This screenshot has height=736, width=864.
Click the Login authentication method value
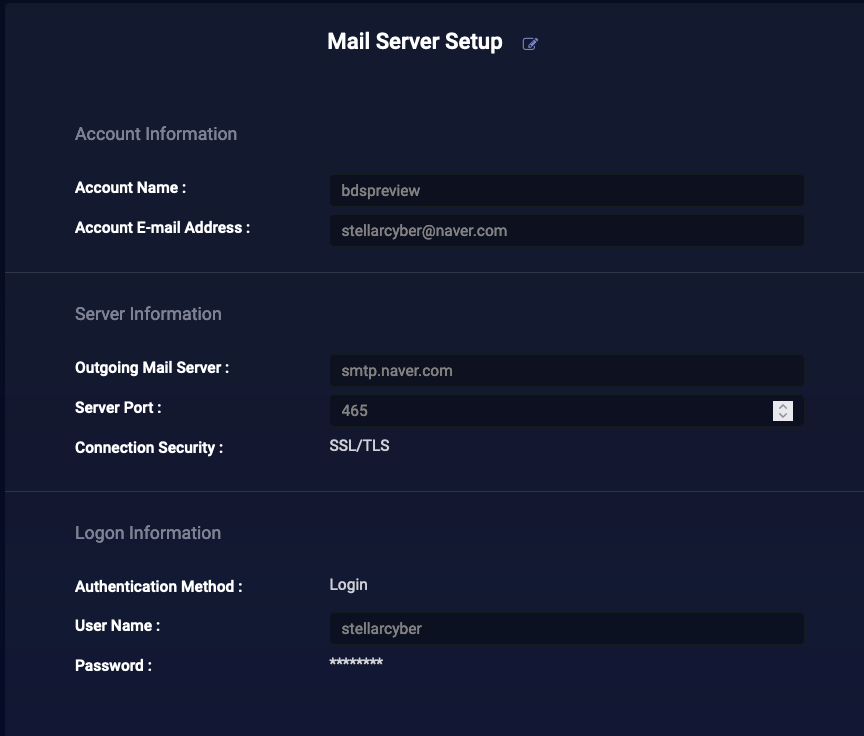point(348,585)
